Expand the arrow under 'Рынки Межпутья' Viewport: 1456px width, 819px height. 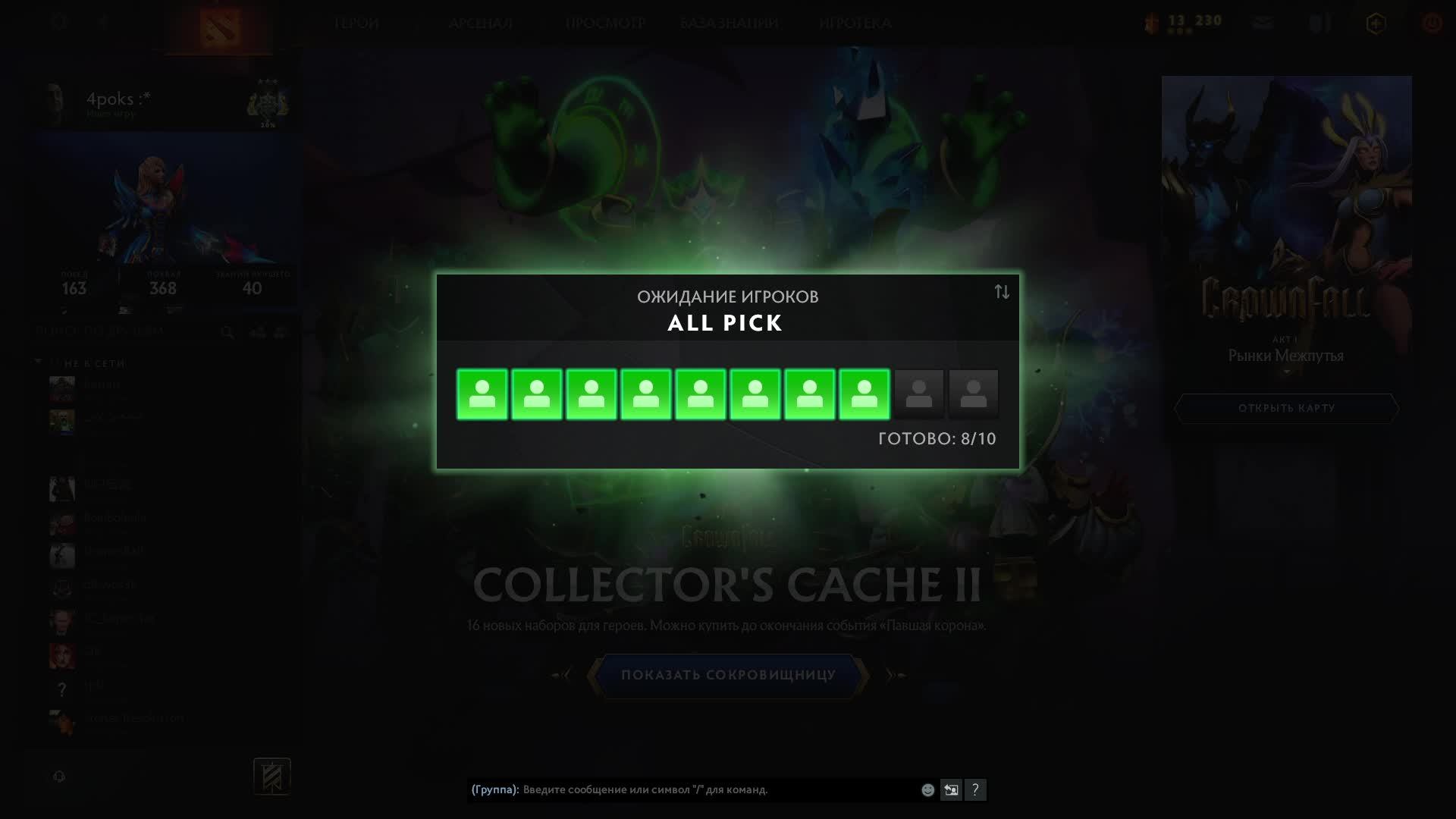click(1286, 372)
